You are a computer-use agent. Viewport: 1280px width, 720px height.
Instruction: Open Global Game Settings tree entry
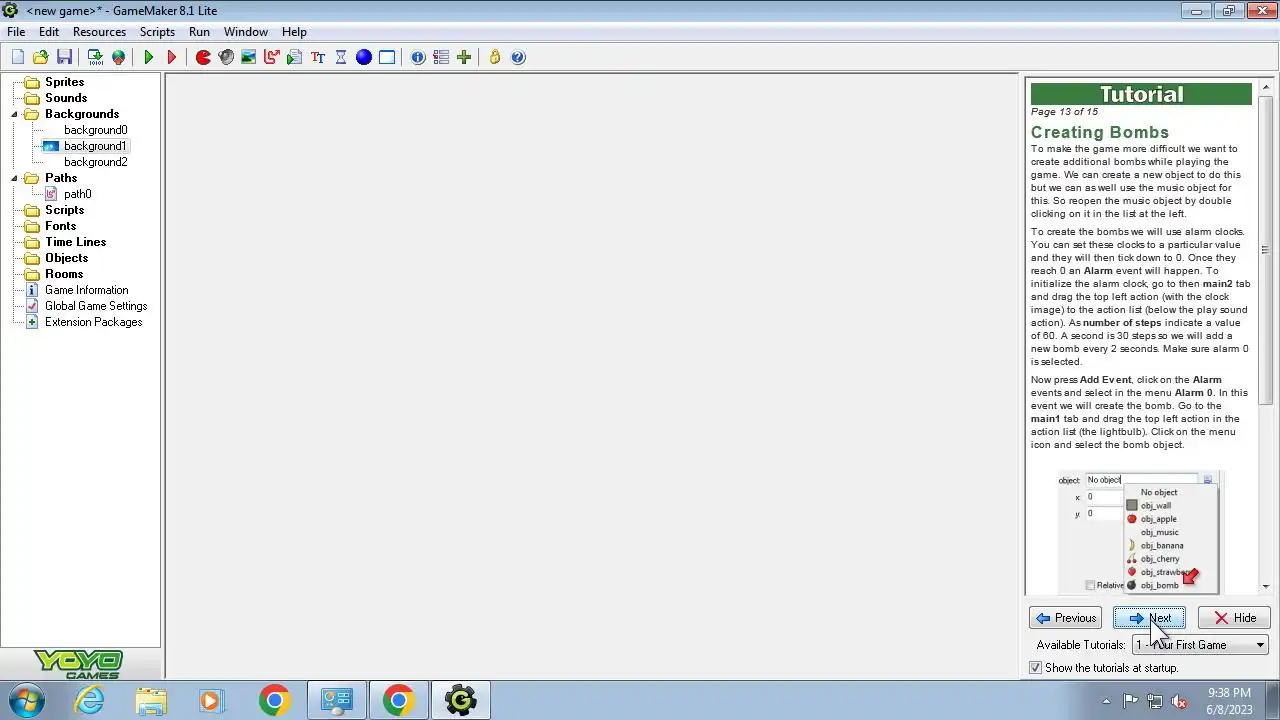[96, 306]
